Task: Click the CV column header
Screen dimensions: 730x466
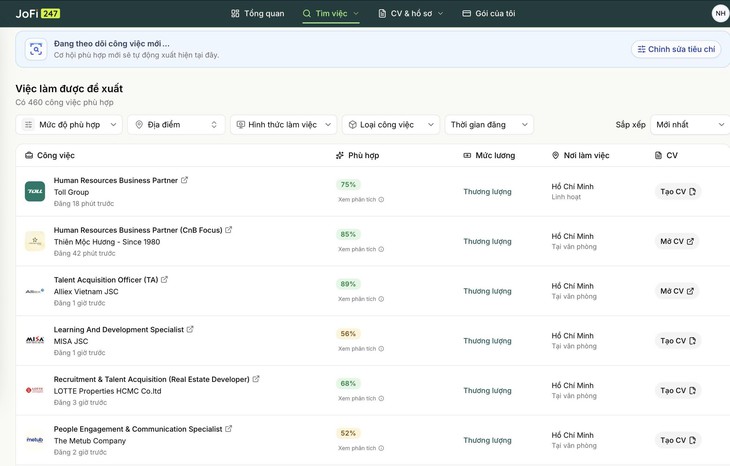Action: click(x=666, y=155)
